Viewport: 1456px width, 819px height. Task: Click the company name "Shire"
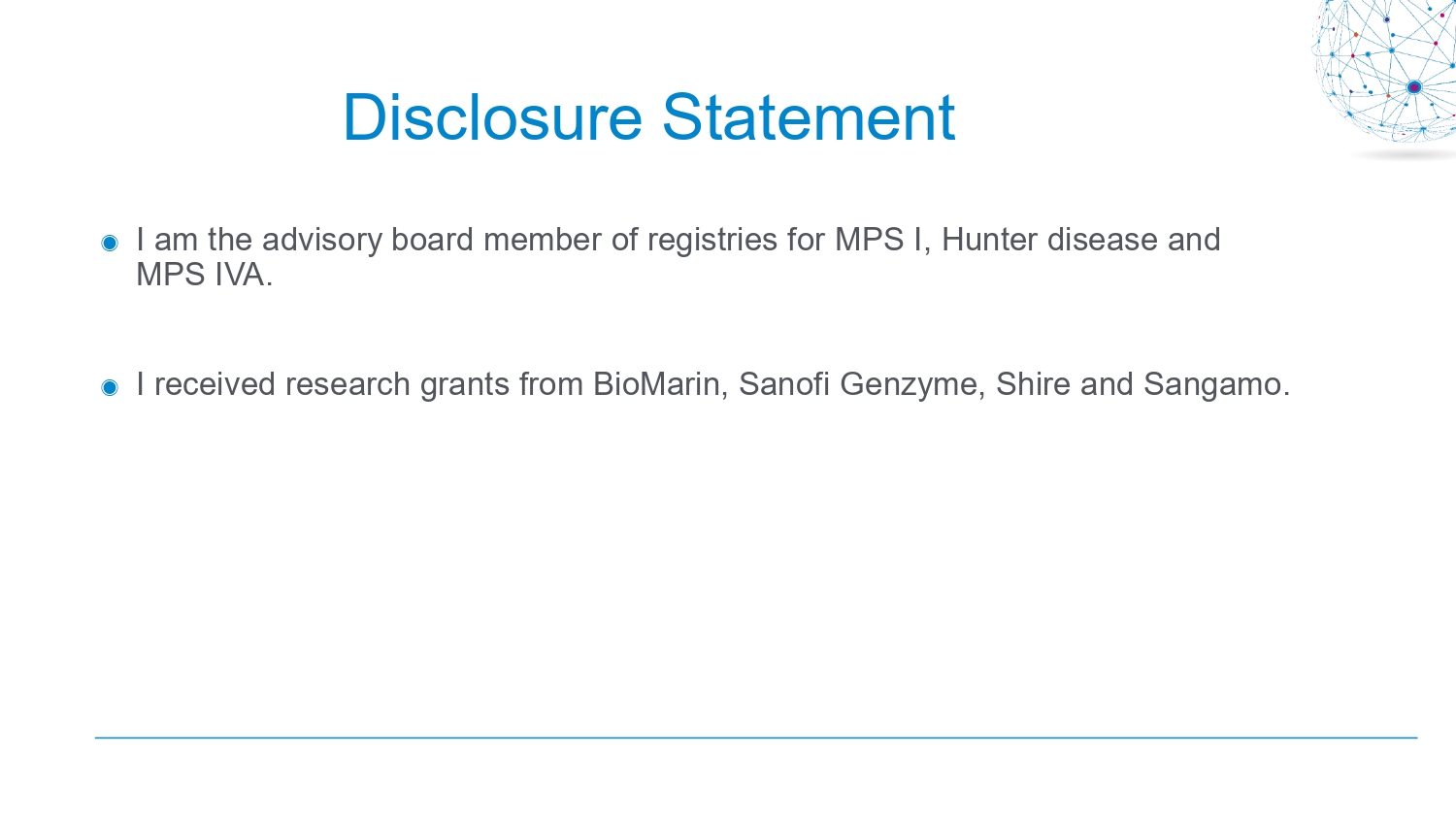pos(1033,384)
